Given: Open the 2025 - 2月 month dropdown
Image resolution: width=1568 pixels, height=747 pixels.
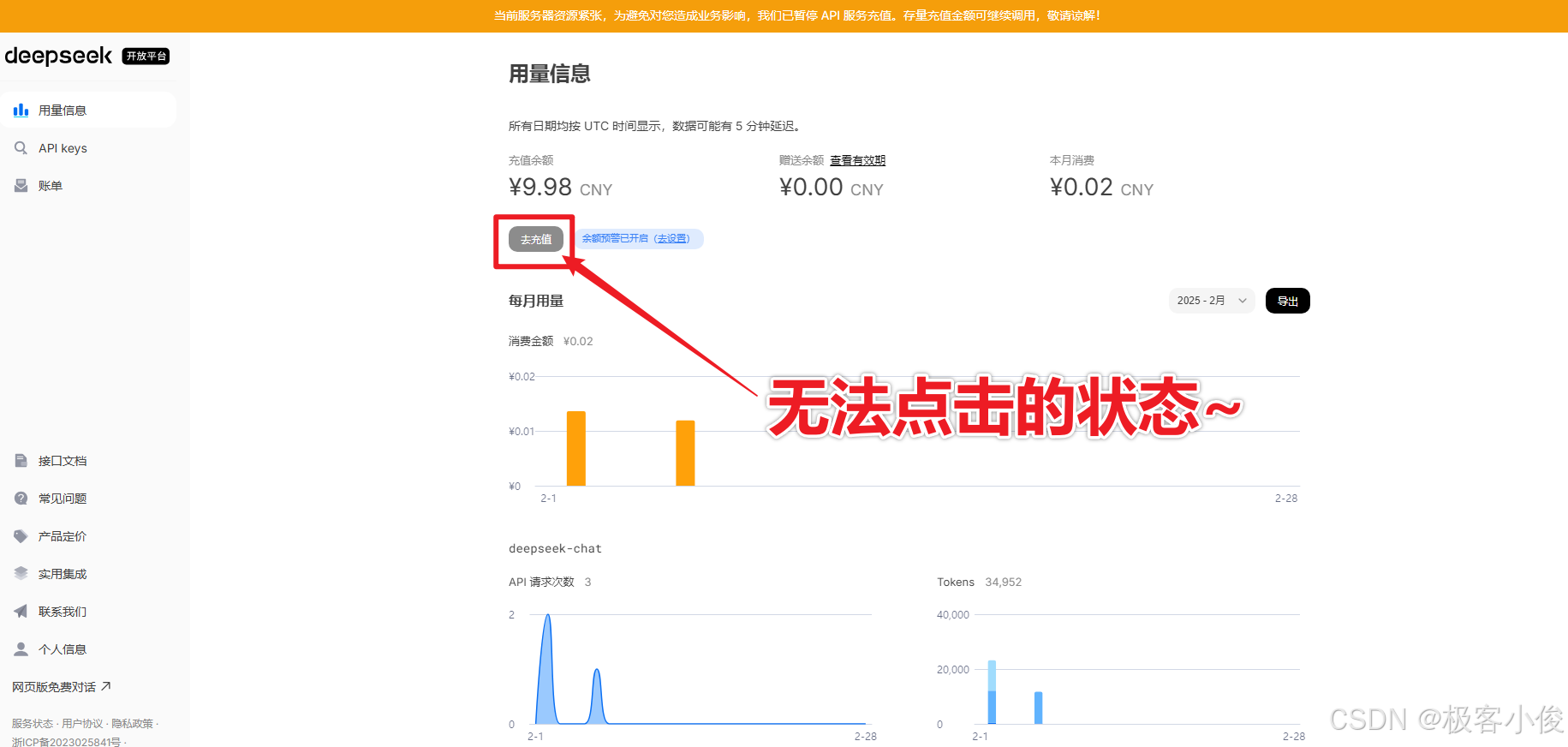Looking at the screenshot, I should pos(1212,301).
